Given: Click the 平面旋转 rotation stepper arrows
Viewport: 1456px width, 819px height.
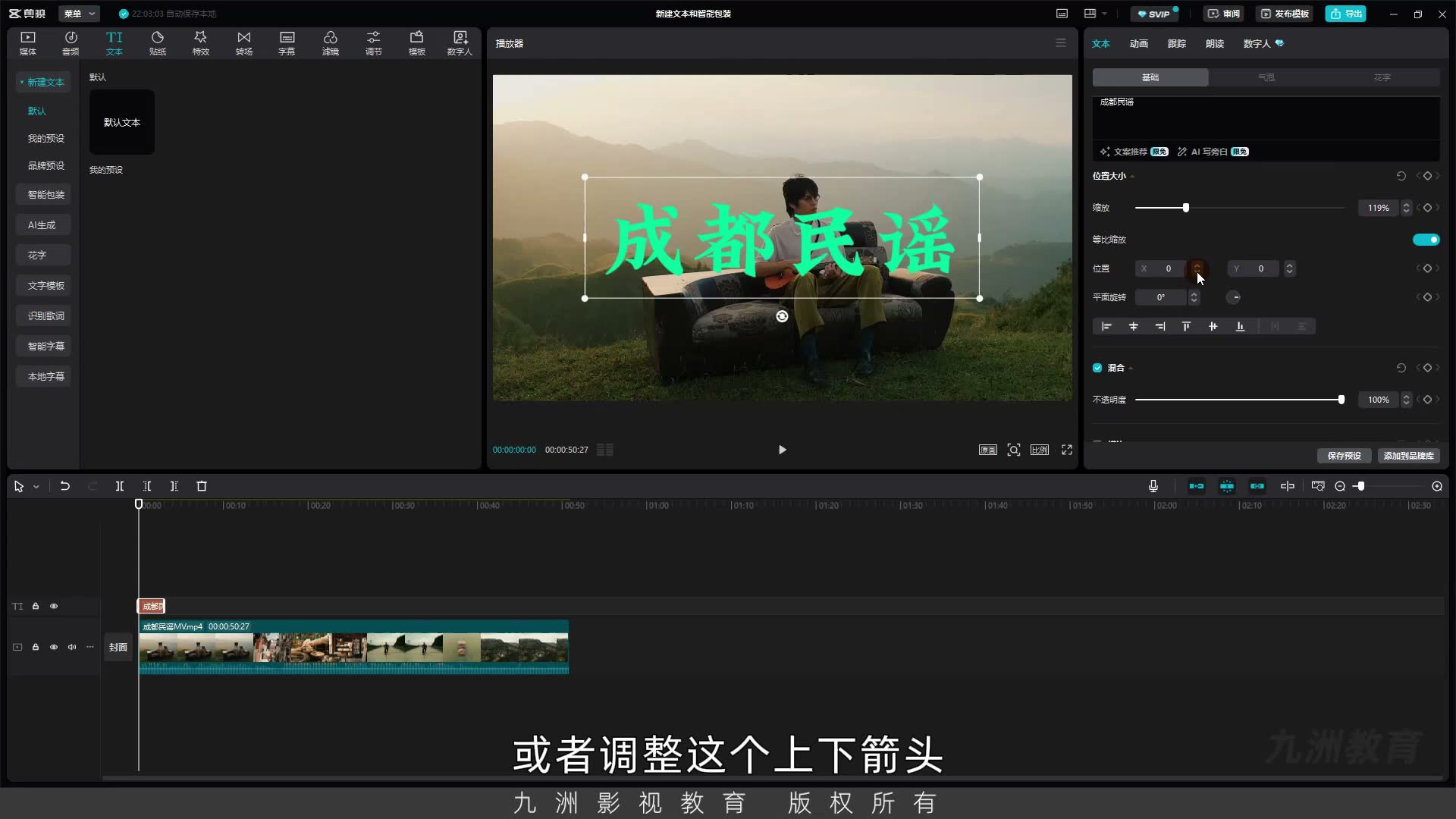Looking at the screenshot, I should pos(1194,297).
